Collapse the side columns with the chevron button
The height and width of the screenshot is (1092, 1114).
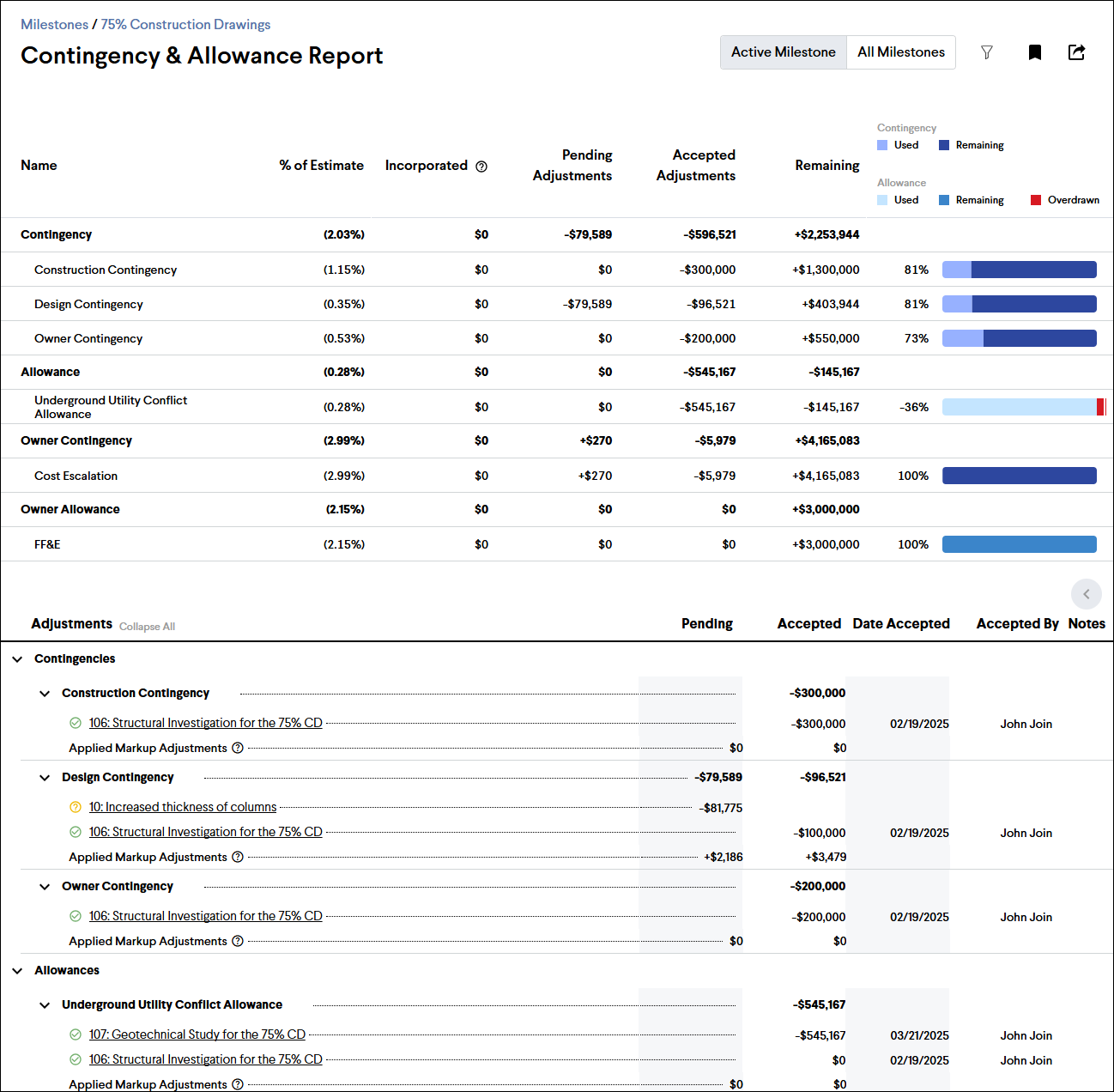1087,594
